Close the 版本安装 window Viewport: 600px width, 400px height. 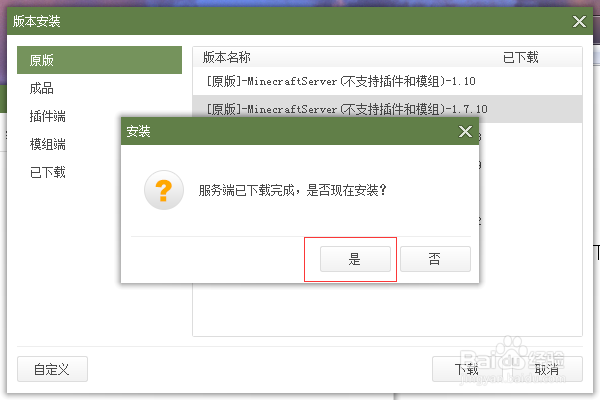(579, 21)
